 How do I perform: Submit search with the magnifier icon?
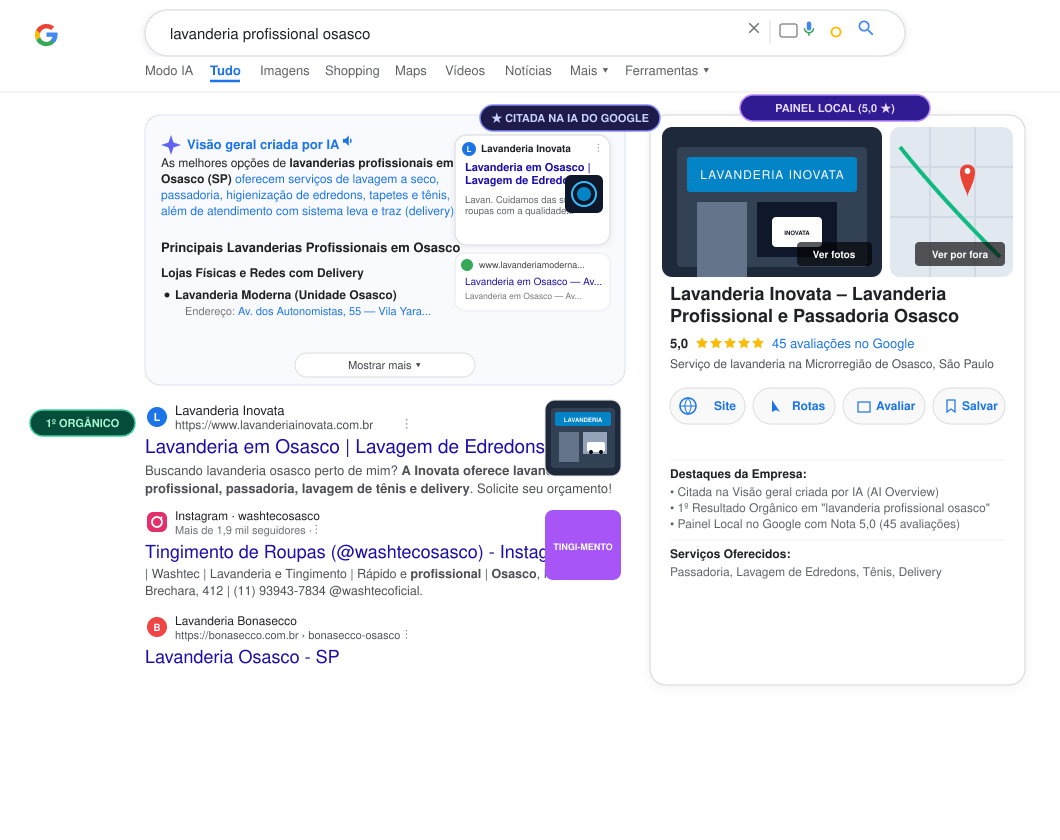point(866,28)
